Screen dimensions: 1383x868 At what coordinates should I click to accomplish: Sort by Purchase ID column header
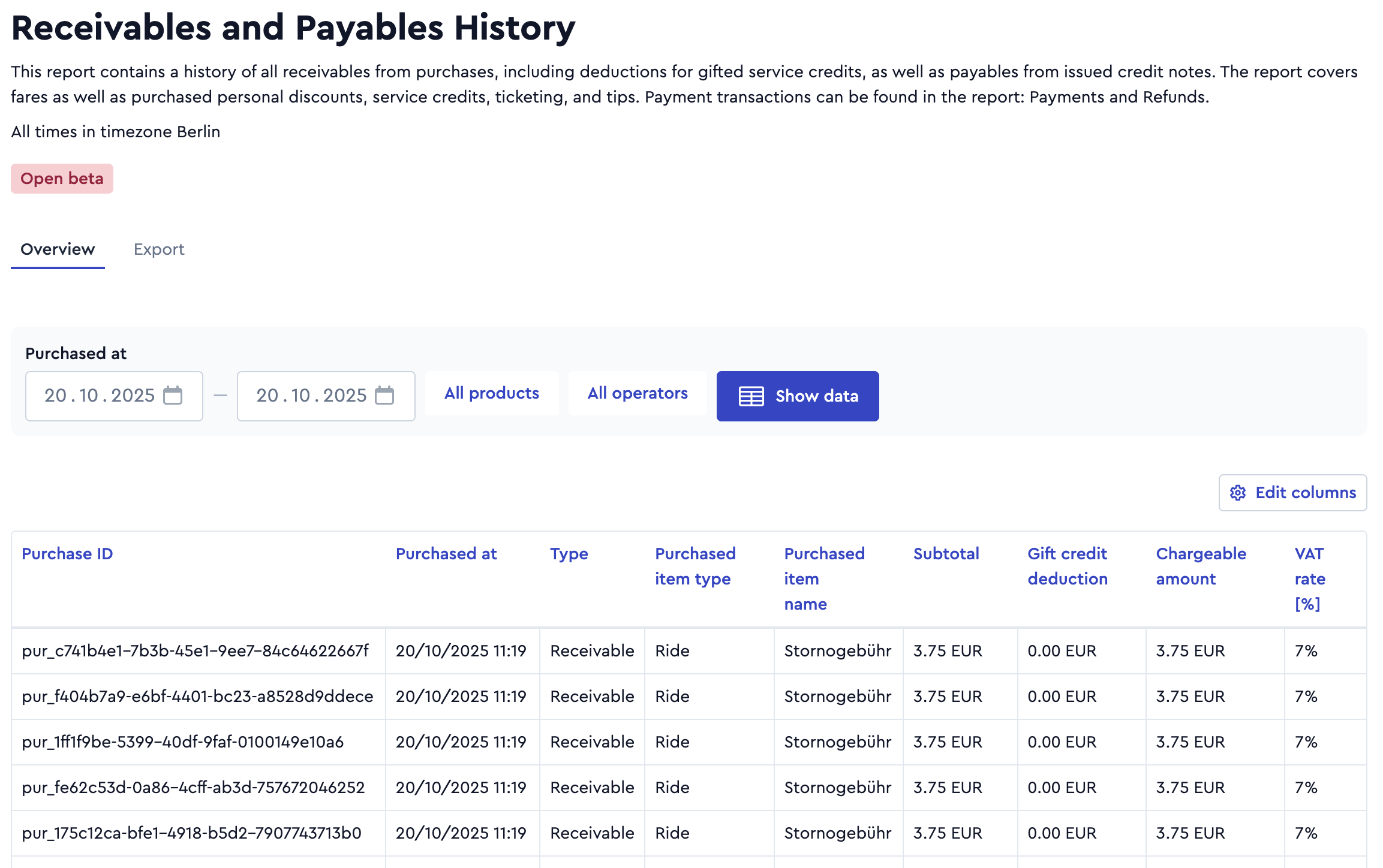tap(67, 554)
